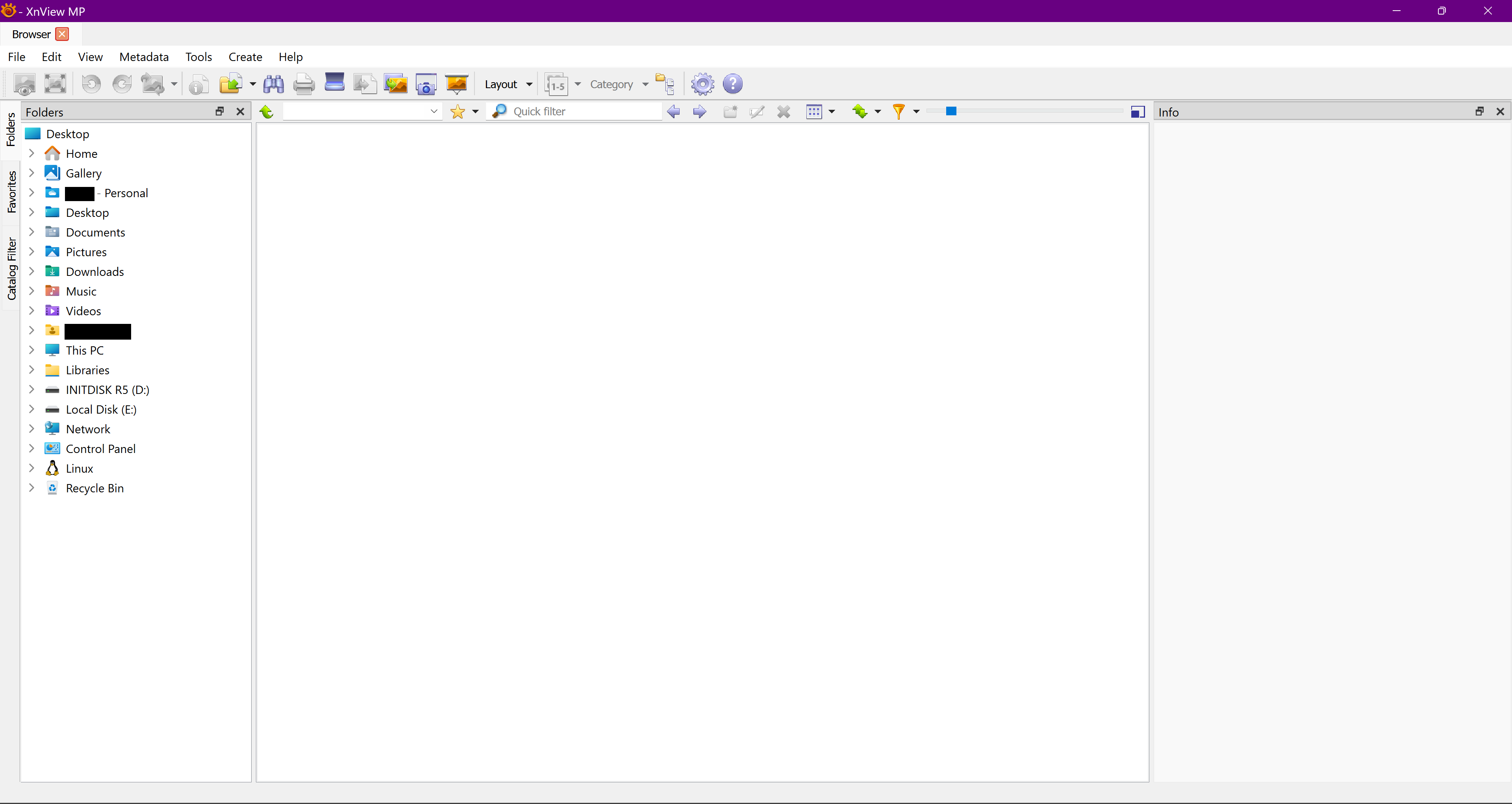Switch to the Favorites side tab
Viewport: 1512px width, 804px height.
tap(11, 192)
